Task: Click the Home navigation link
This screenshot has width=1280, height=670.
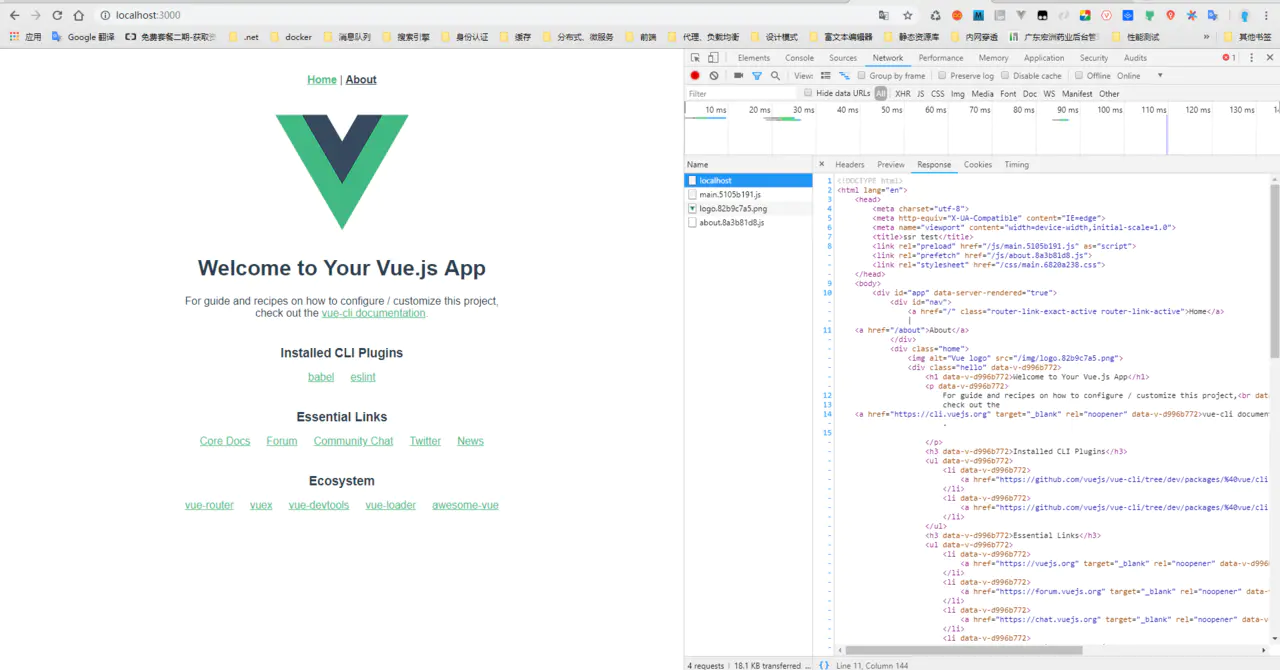Action: 322,80
